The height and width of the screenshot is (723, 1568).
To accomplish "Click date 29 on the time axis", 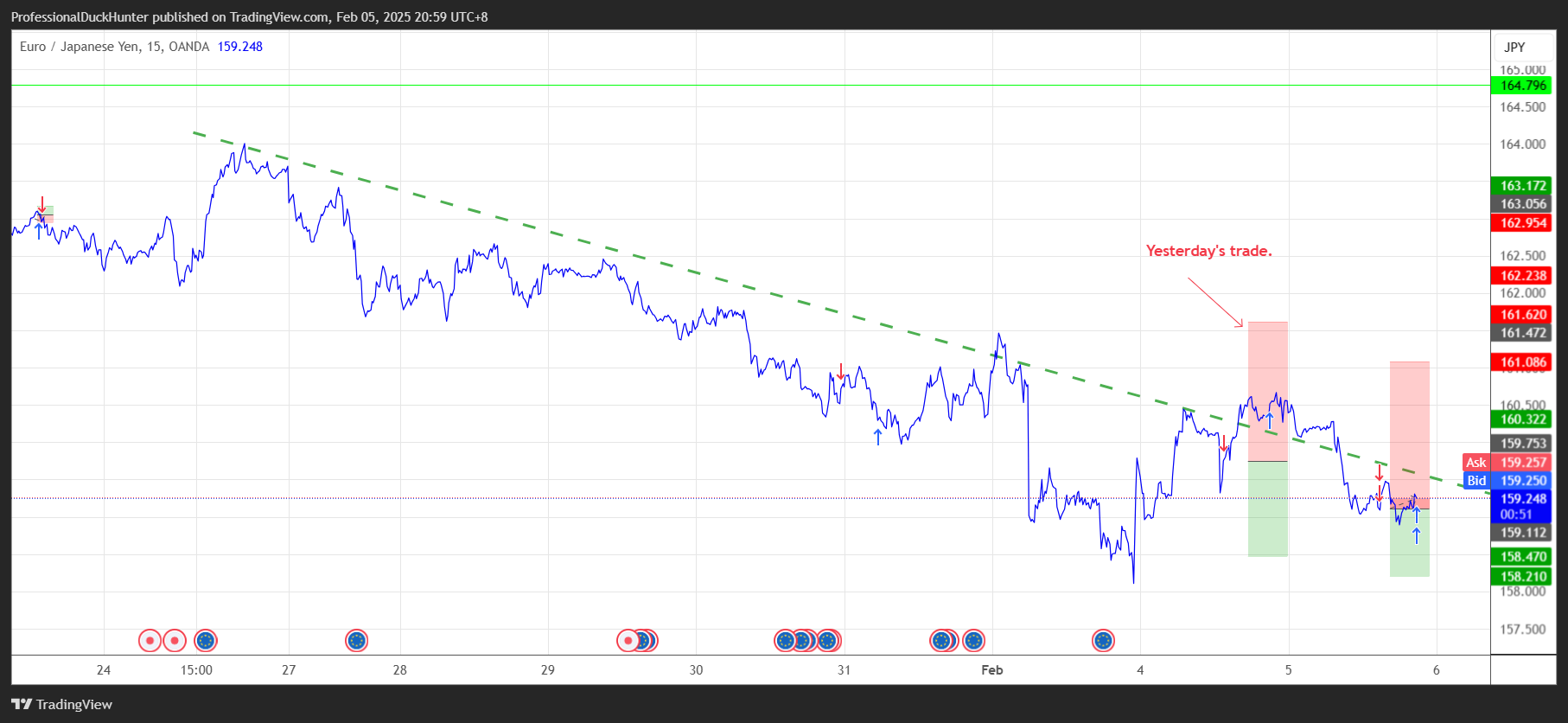I will pyautogui.click(x=548, y=670).
